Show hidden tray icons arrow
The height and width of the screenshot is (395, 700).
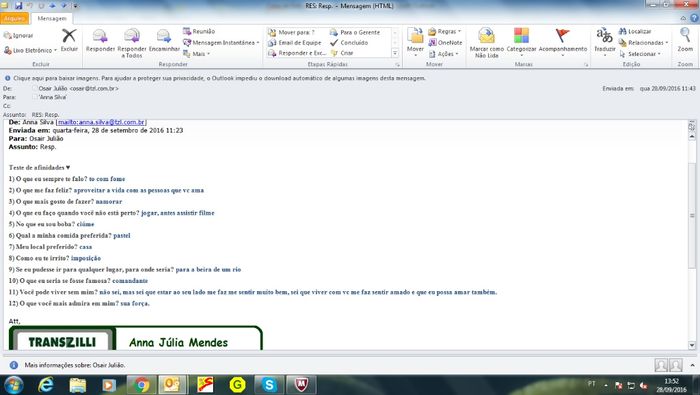[x=606, y=385]
